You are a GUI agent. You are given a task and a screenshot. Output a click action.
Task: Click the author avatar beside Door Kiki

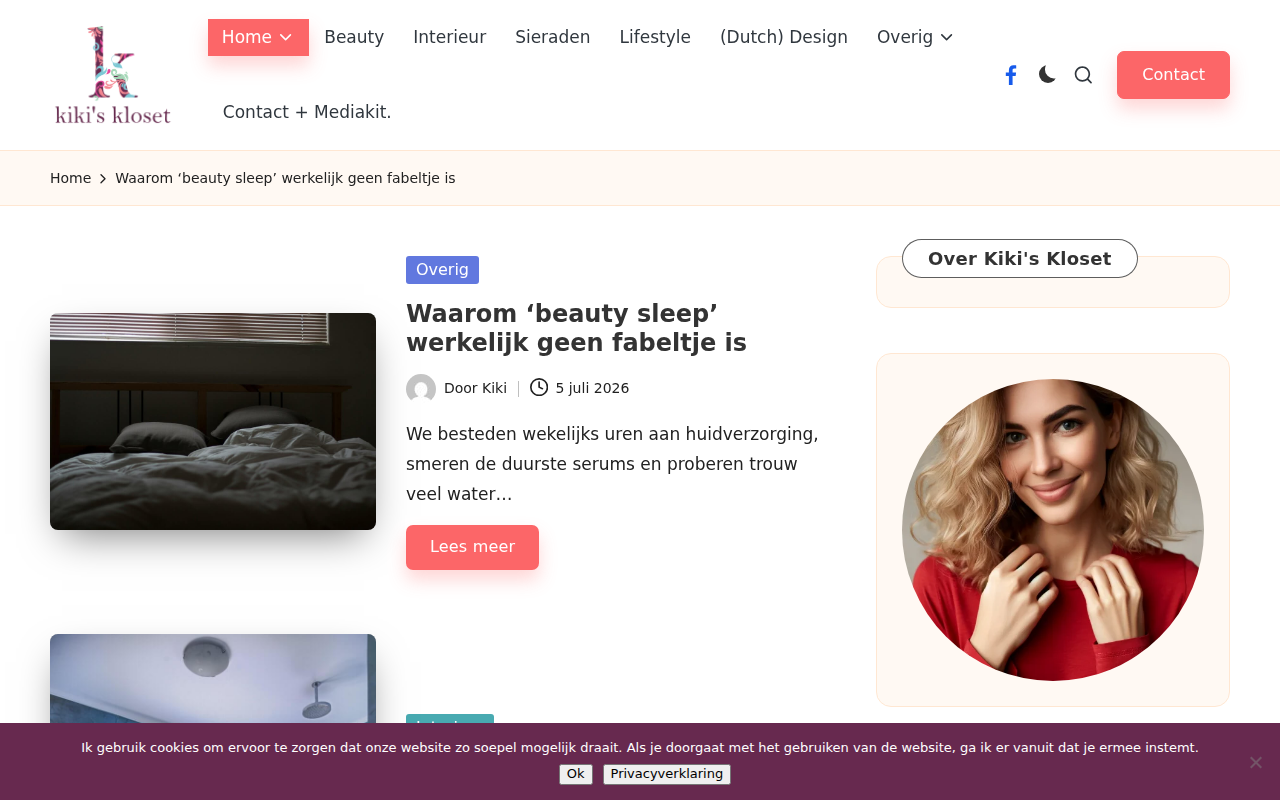pos(421,388)
